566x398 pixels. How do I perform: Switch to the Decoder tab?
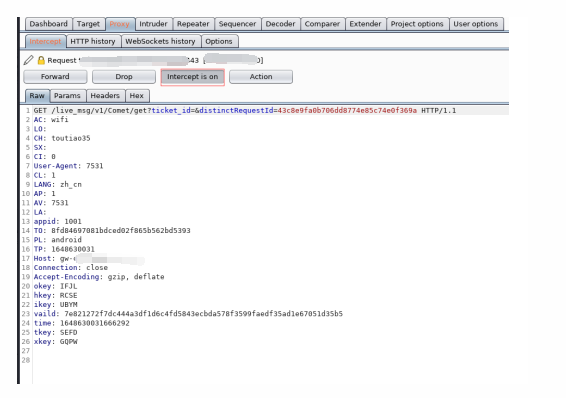tap(280, 24)
